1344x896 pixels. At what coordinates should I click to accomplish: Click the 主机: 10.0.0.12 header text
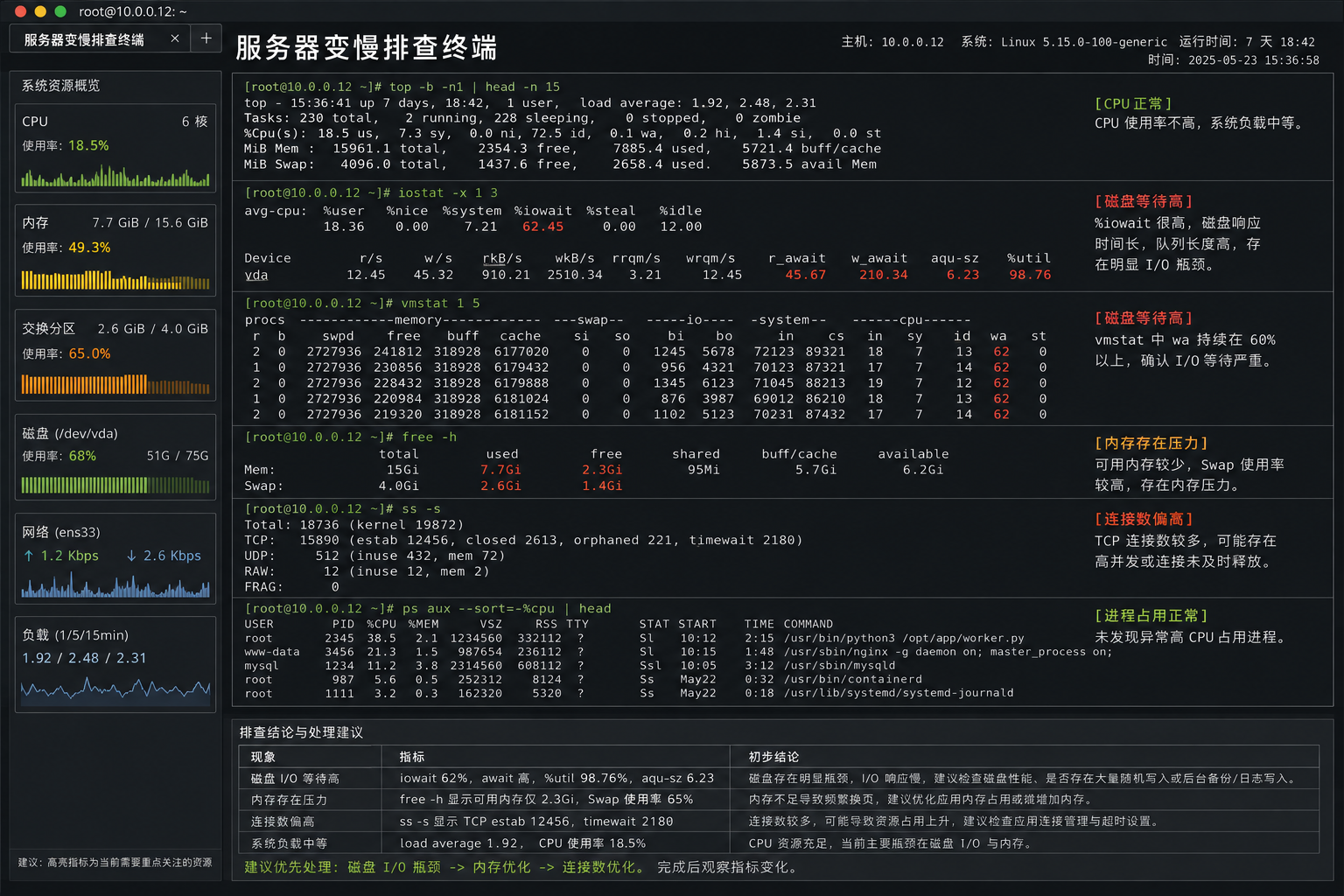pos(892,42)
